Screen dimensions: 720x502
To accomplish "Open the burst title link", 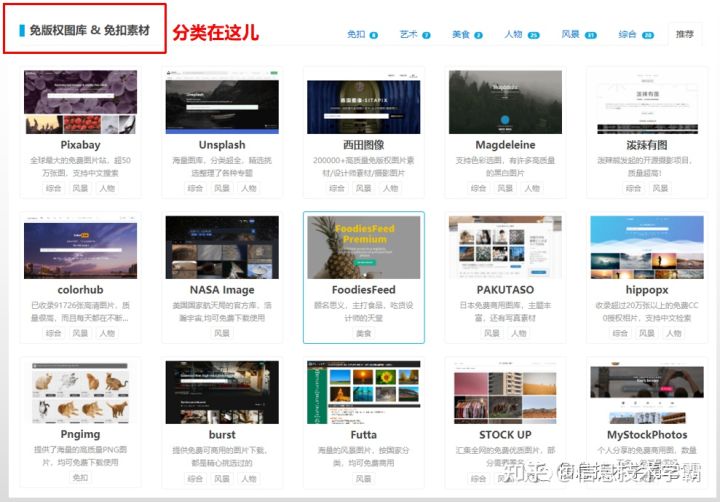I will 222,434.
